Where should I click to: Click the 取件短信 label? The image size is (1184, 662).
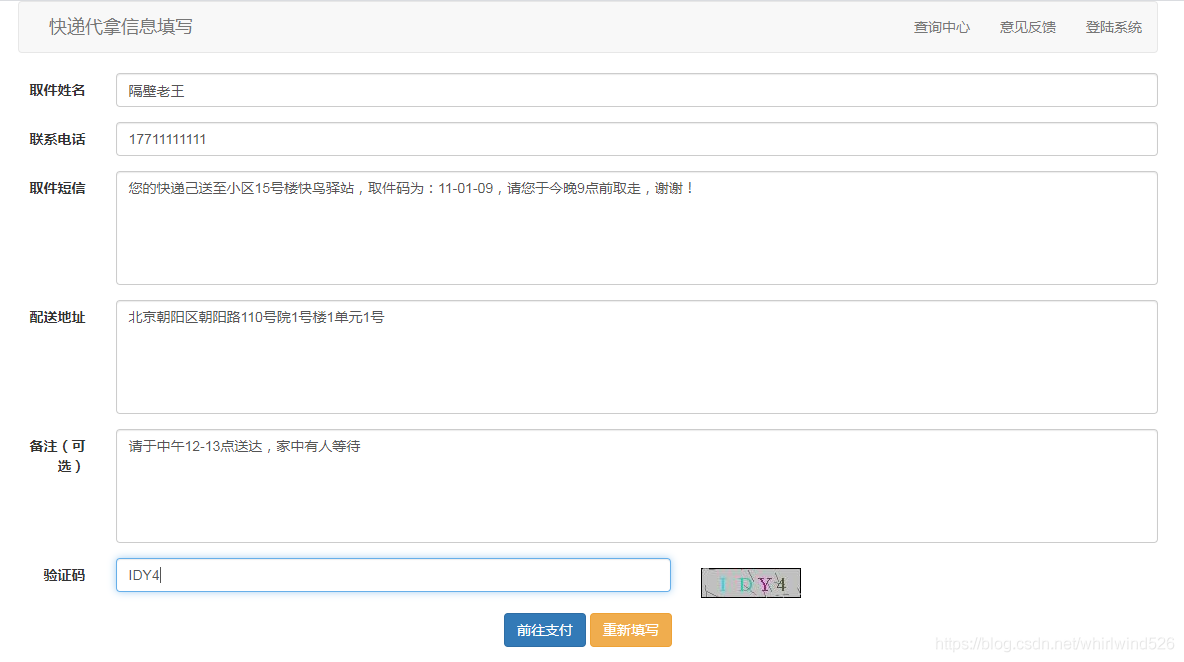pos(57,189)
